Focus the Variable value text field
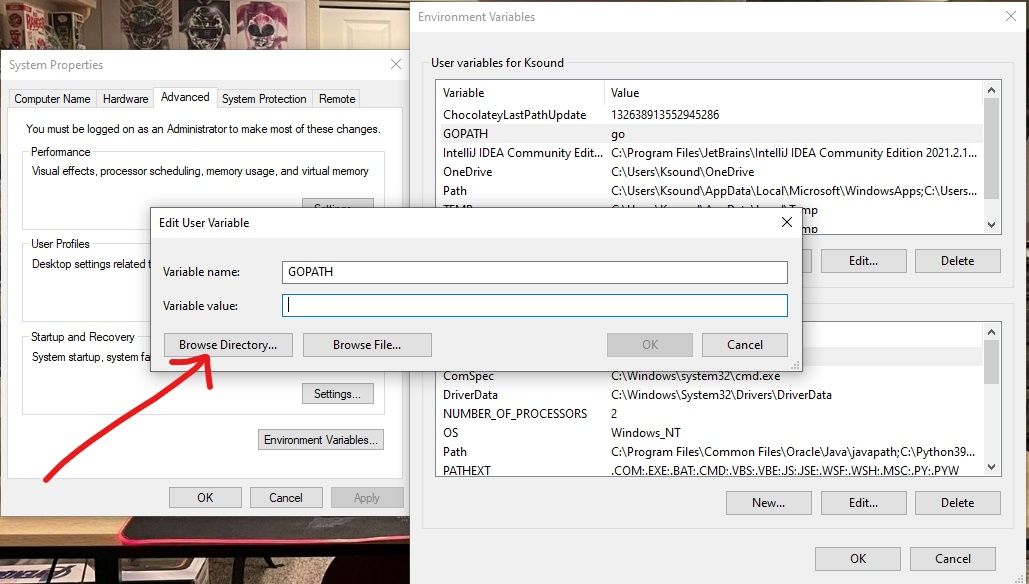Screen dimensions: 1029x584 (x=535, y=305)
